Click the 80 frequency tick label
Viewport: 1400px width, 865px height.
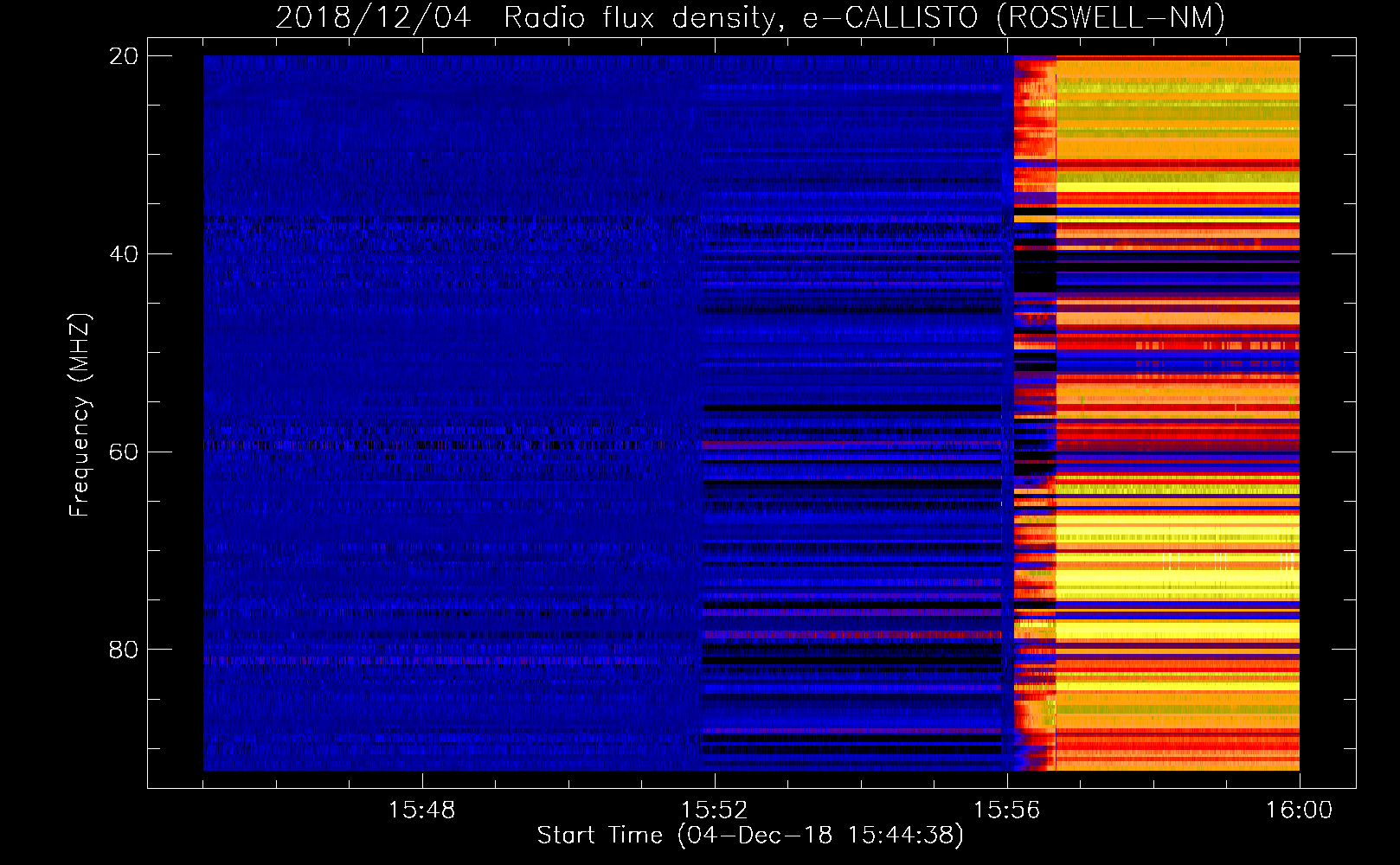pyautogui.click(x=124, y=650)
